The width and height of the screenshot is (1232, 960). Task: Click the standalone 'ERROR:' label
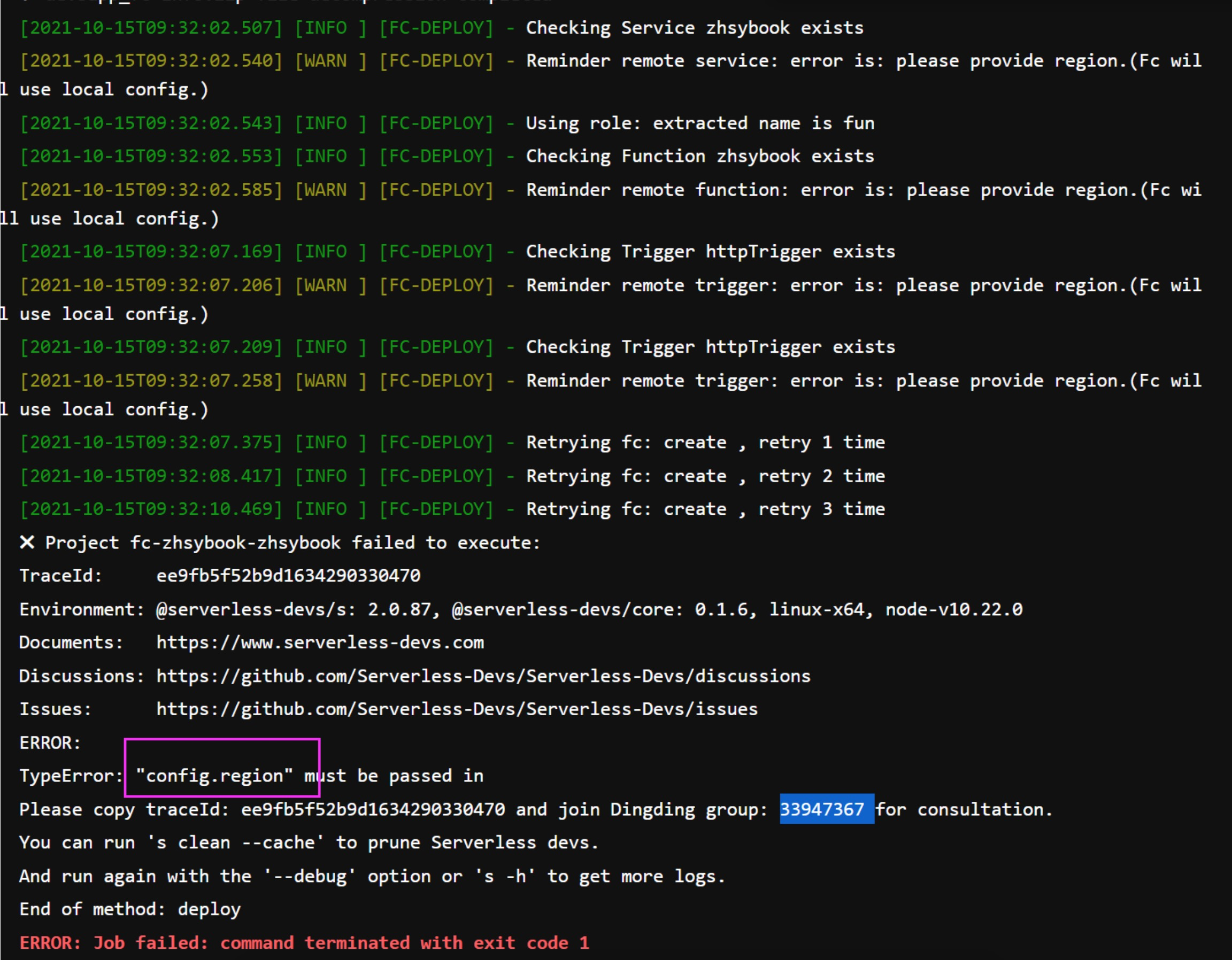tap(50, 742)
